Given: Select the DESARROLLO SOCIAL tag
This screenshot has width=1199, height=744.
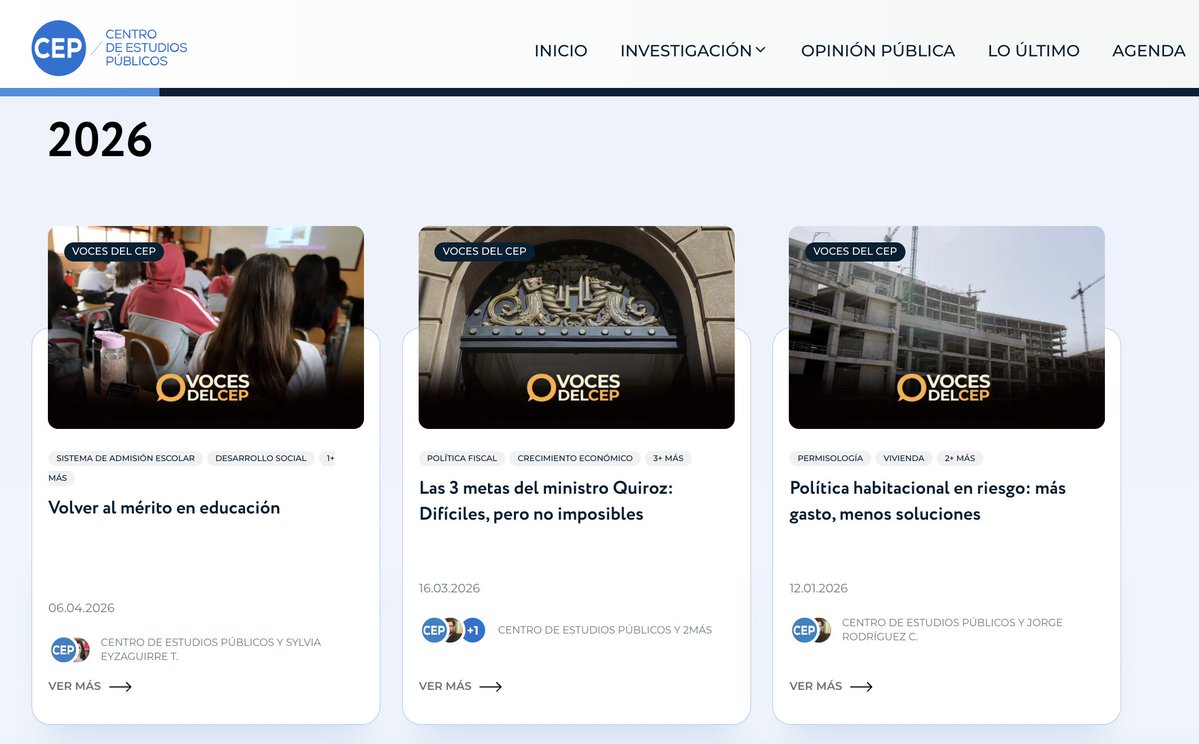Looking at the screenshot, I should coord(261,458).
